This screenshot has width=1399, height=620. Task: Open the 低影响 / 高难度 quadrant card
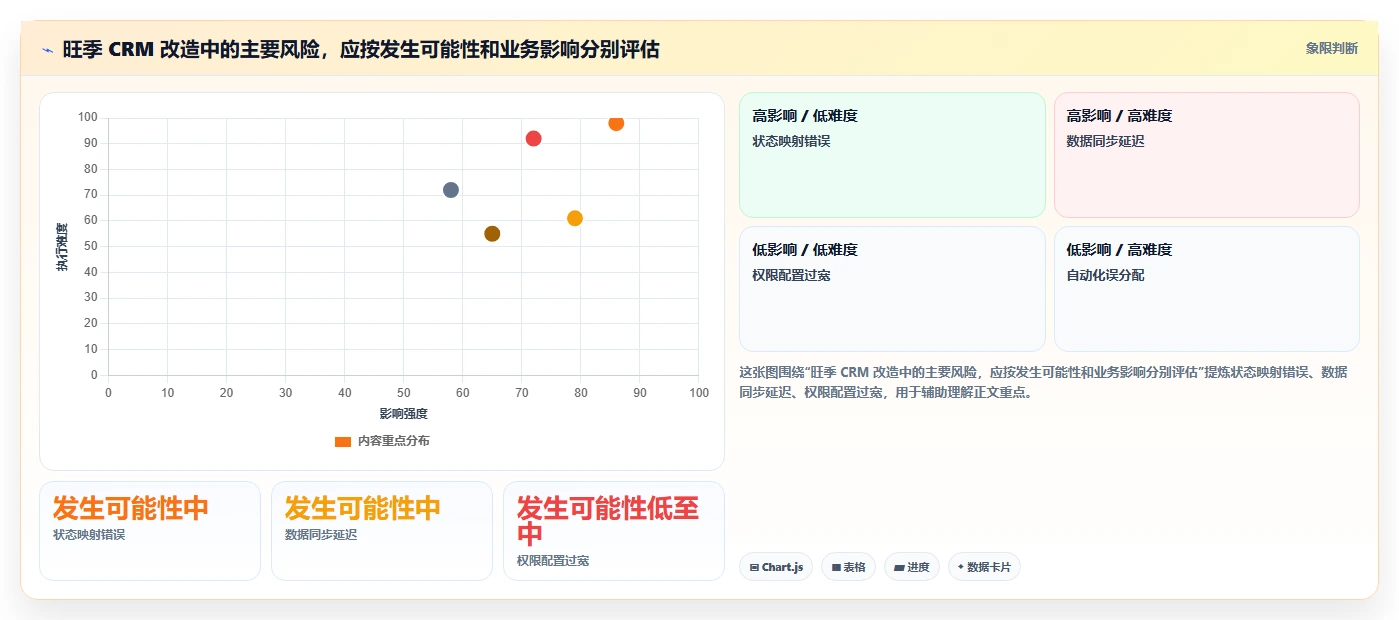point(1206,289)
